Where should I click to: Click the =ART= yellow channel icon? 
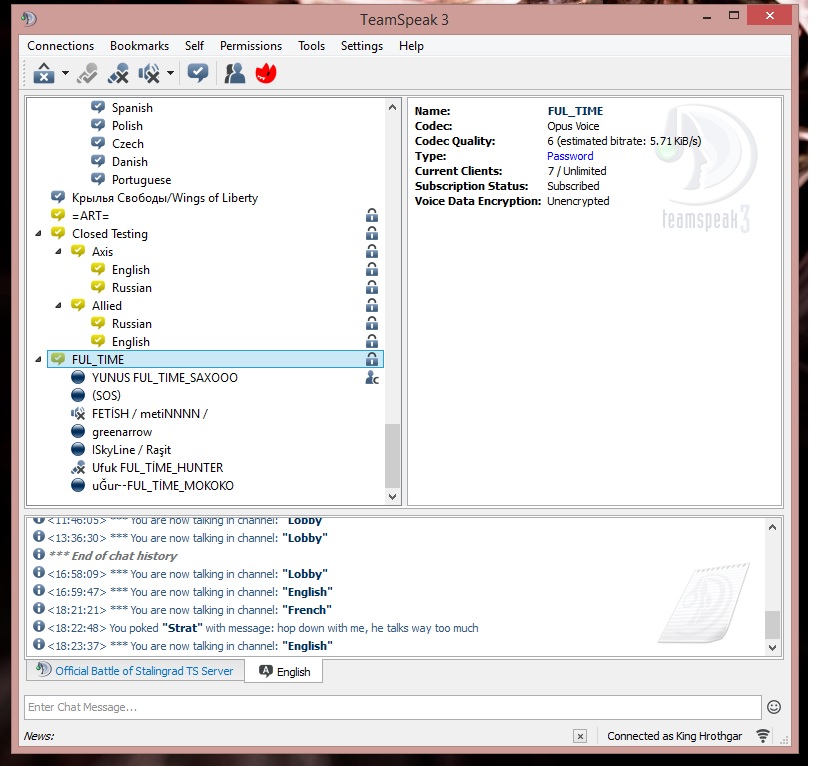(58, 215)
